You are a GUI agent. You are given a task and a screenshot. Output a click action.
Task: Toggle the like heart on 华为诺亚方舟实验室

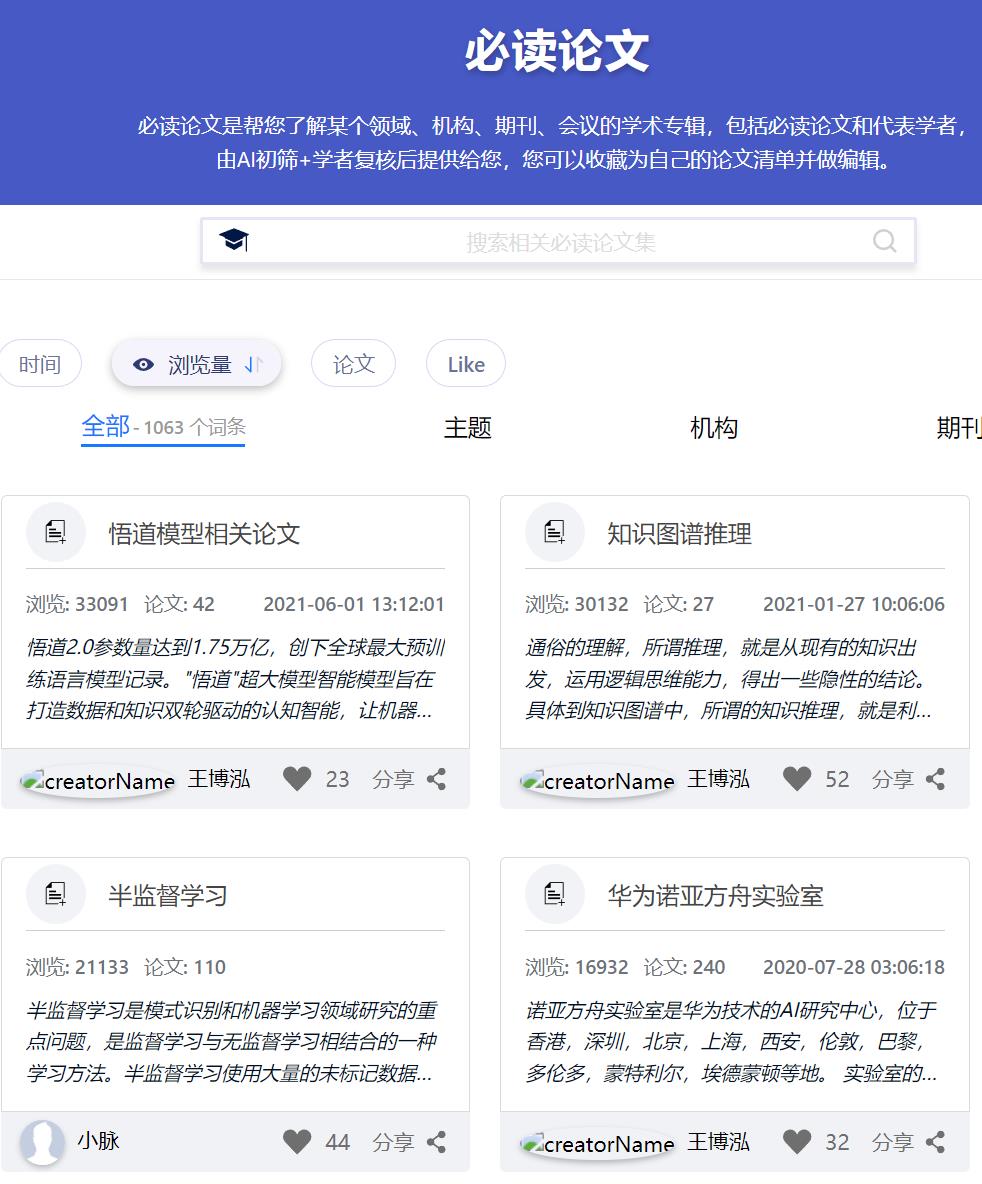pos(797,1141)
